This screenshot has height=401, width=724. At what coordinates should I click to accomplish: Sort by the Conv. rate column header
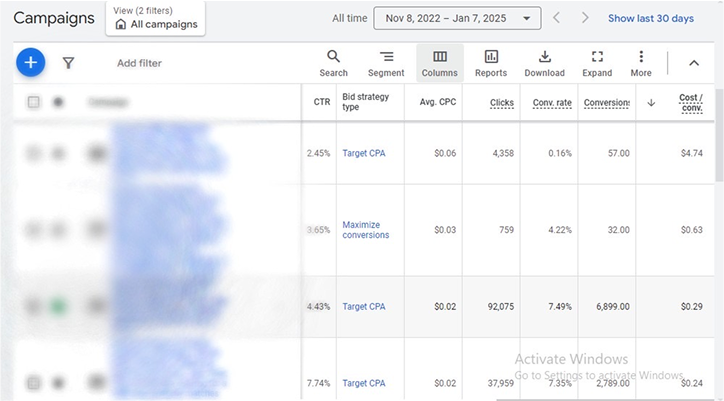(551, 102)
